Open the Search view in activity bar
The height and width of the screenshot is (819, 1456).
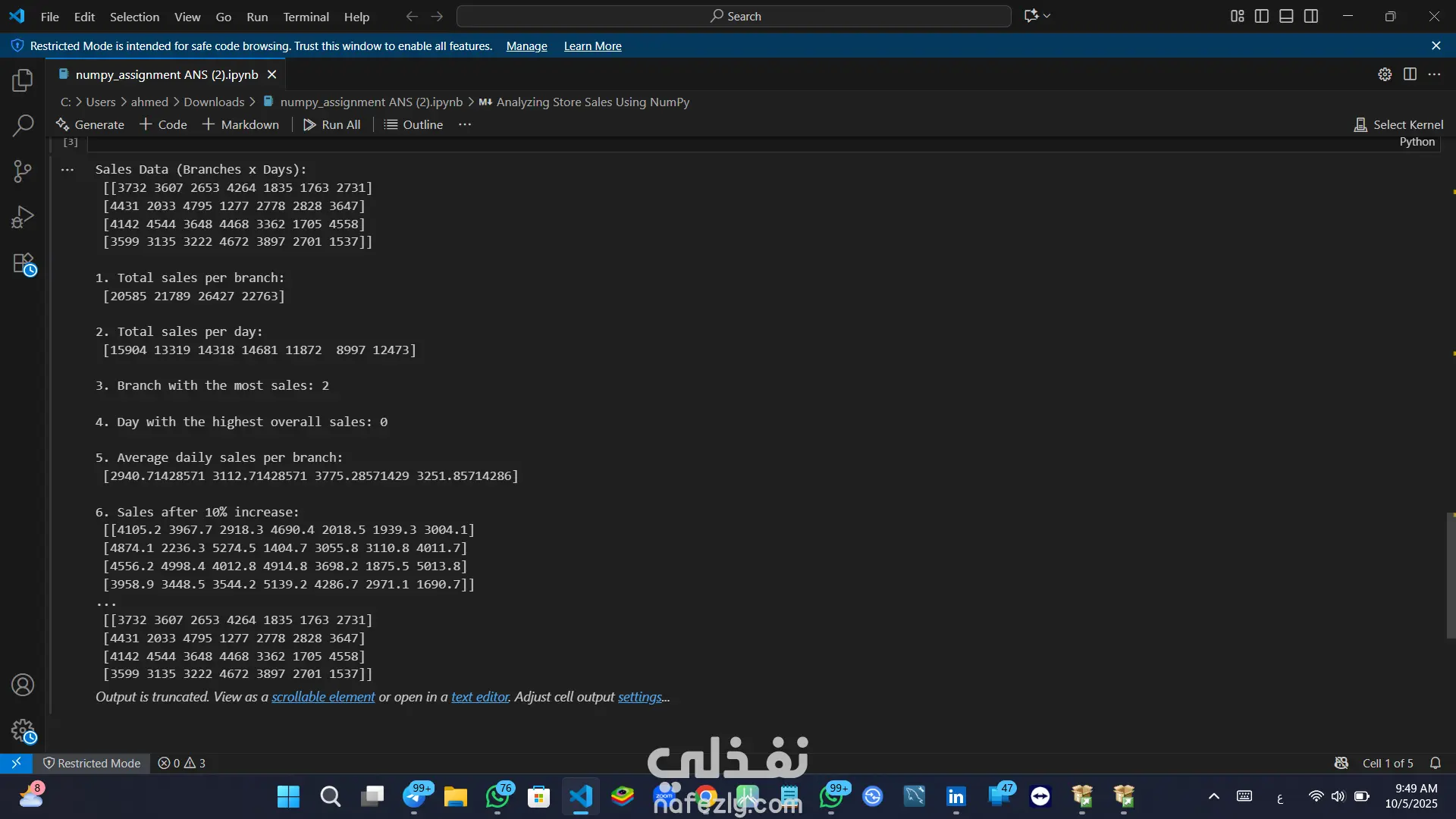coord(23,126)
